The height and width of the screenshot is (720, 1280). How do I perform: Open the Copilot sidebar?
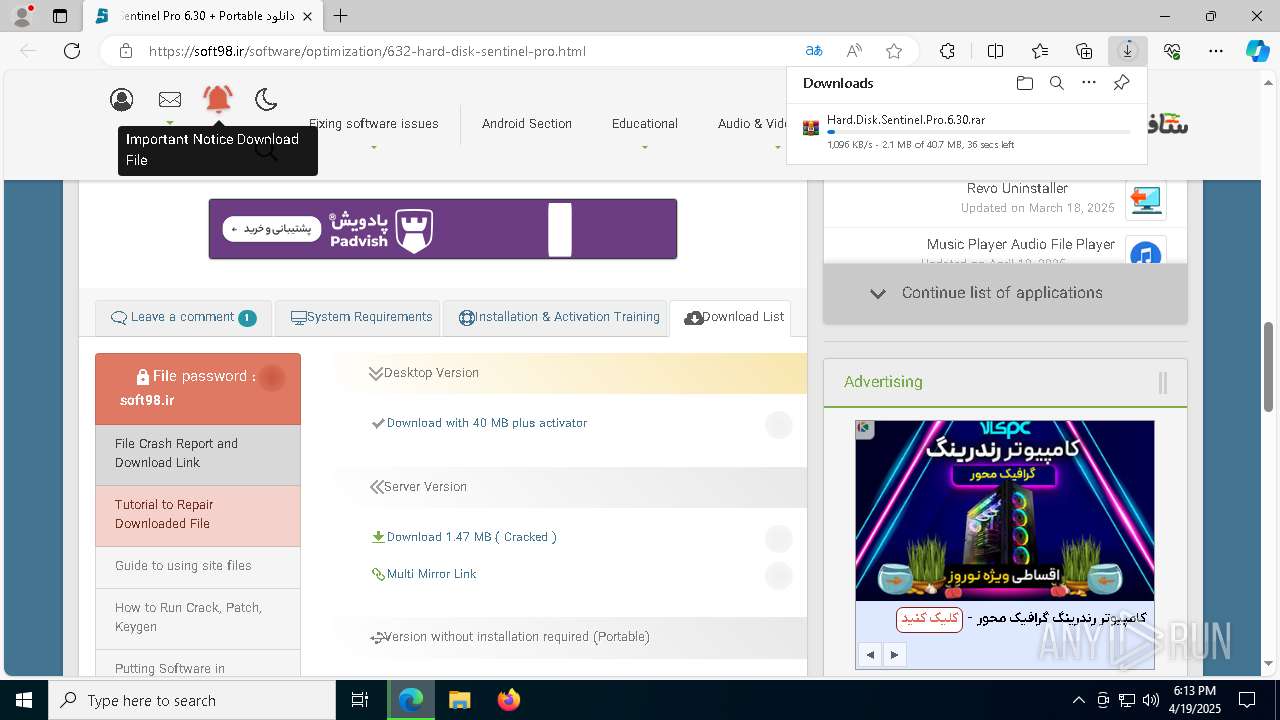click(1257, 51)
